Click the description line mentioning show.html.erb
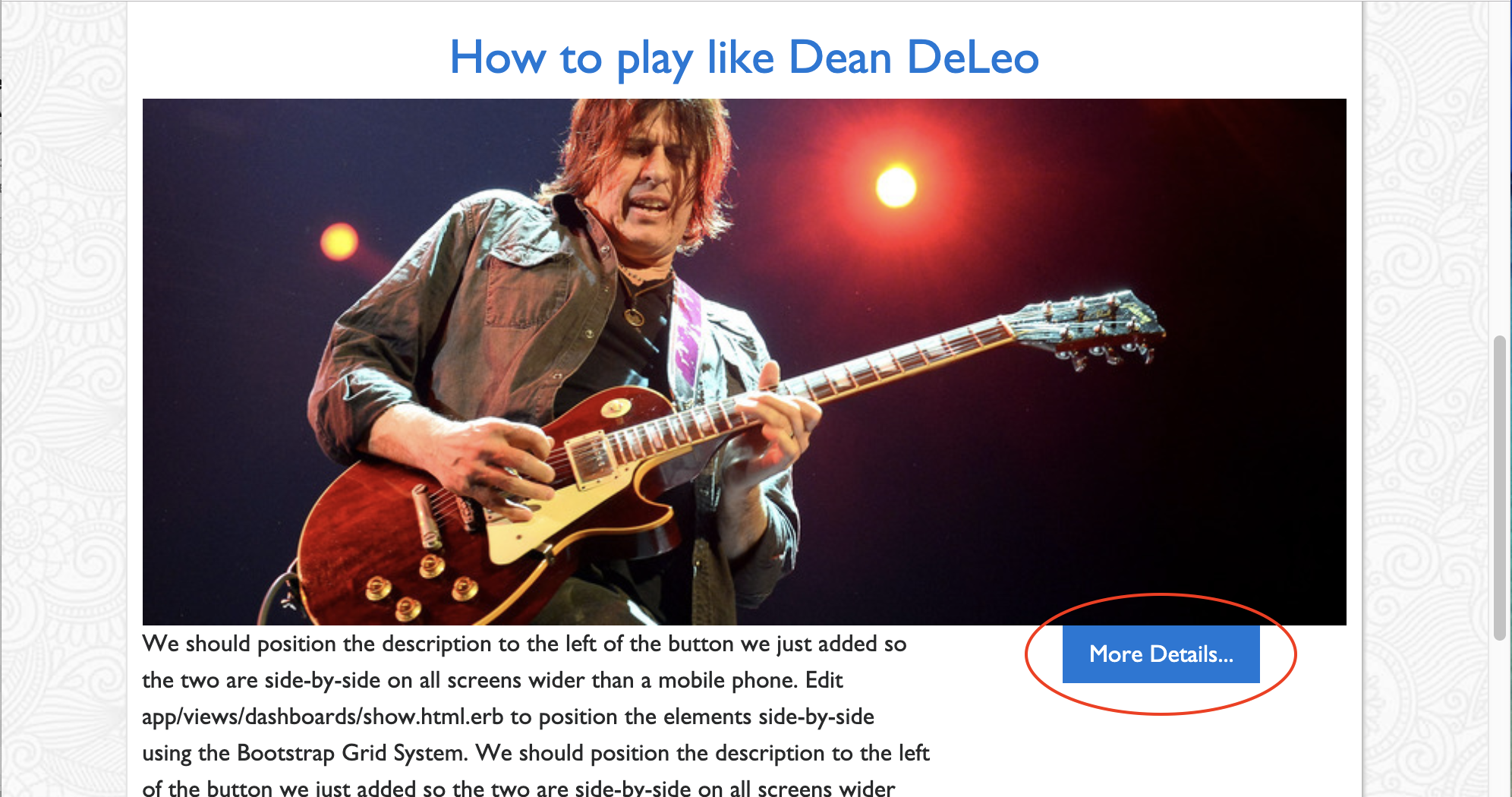This screenshot has height=797, width=1512. coord(508,717)
